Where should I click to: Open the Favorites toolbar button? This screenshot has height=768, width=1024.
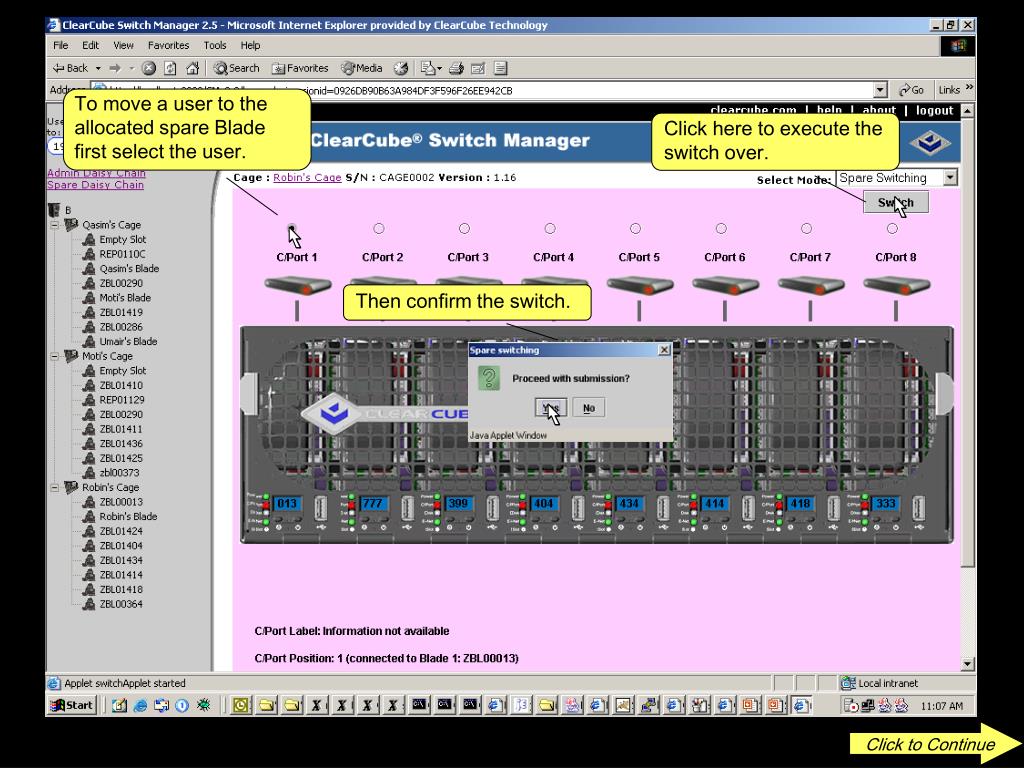(x=300, y=68)
